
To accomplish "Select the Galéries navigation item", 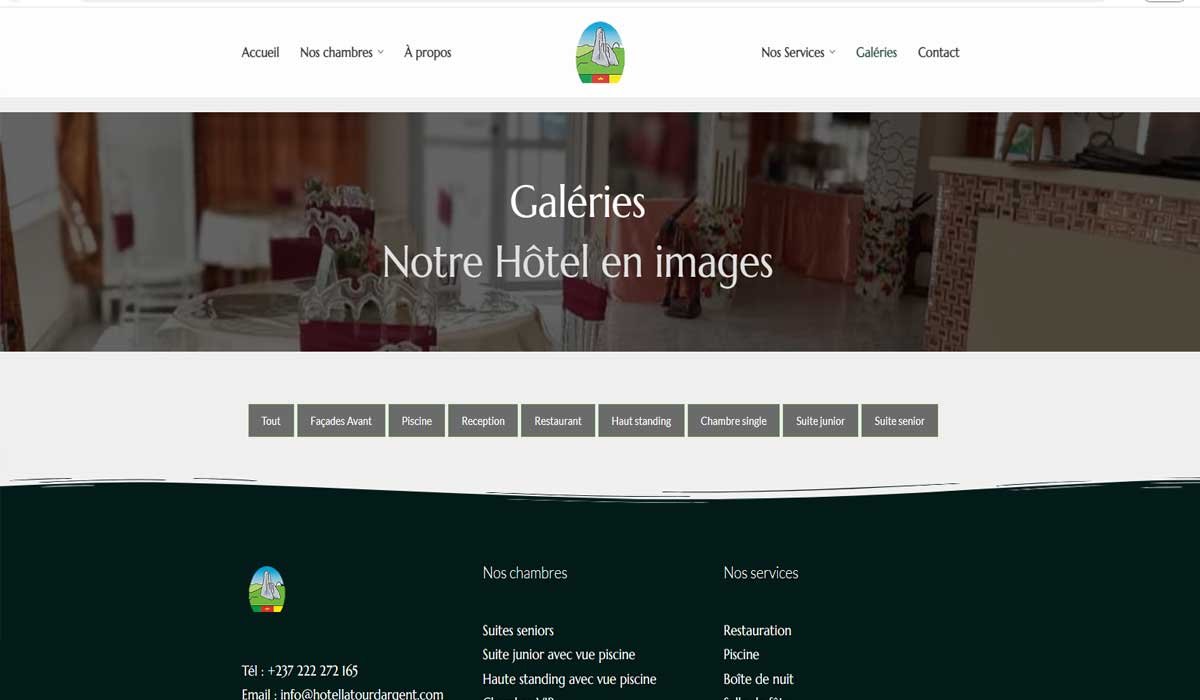I will [x=876, y=52].
